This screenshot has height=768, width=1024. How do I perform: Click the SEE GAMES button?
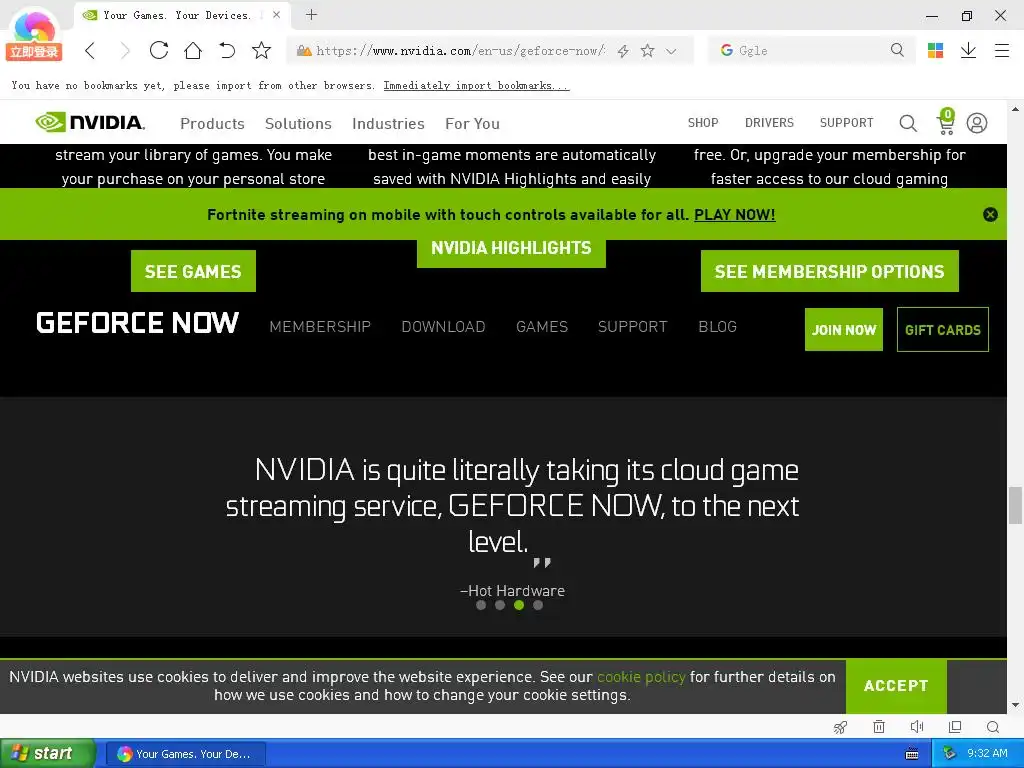point(193,271)
